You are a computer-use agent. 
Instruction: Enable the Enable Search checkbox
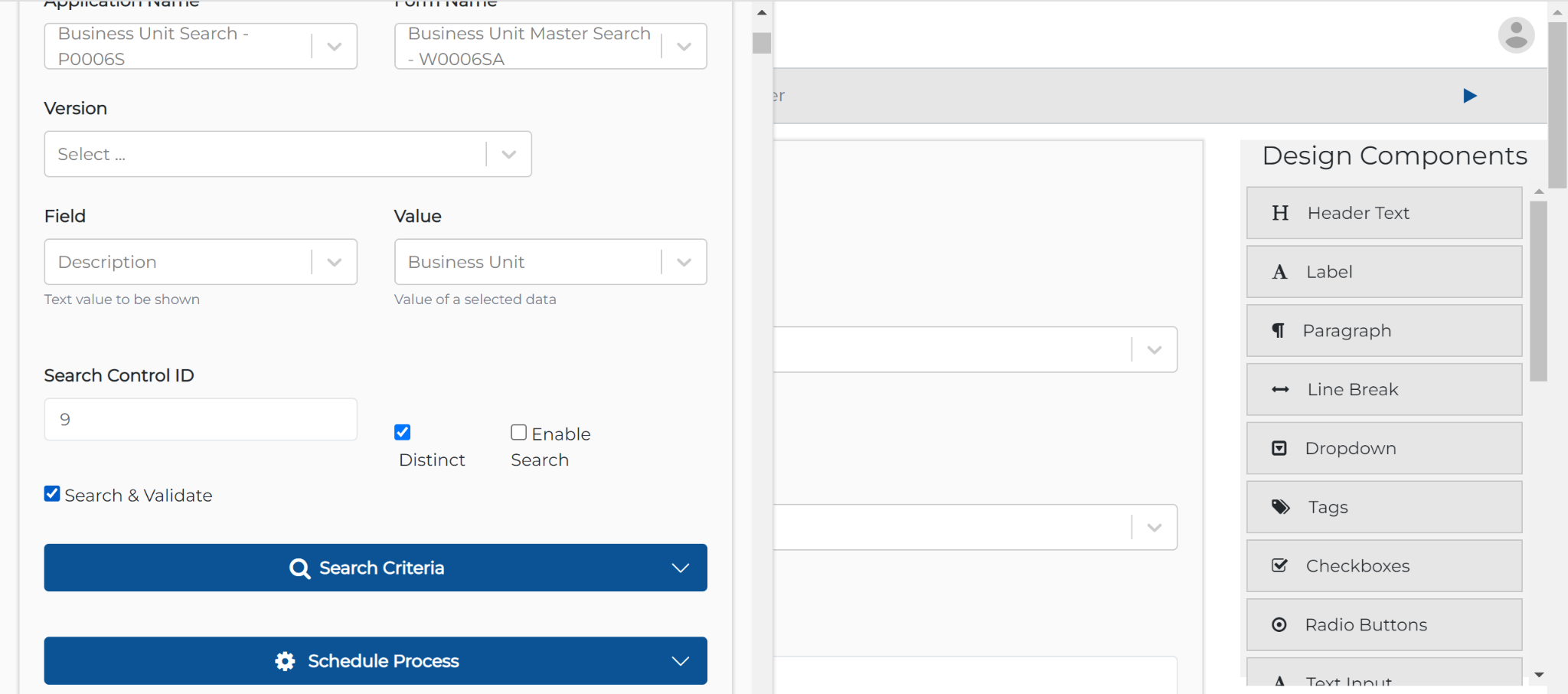[518, 431]
